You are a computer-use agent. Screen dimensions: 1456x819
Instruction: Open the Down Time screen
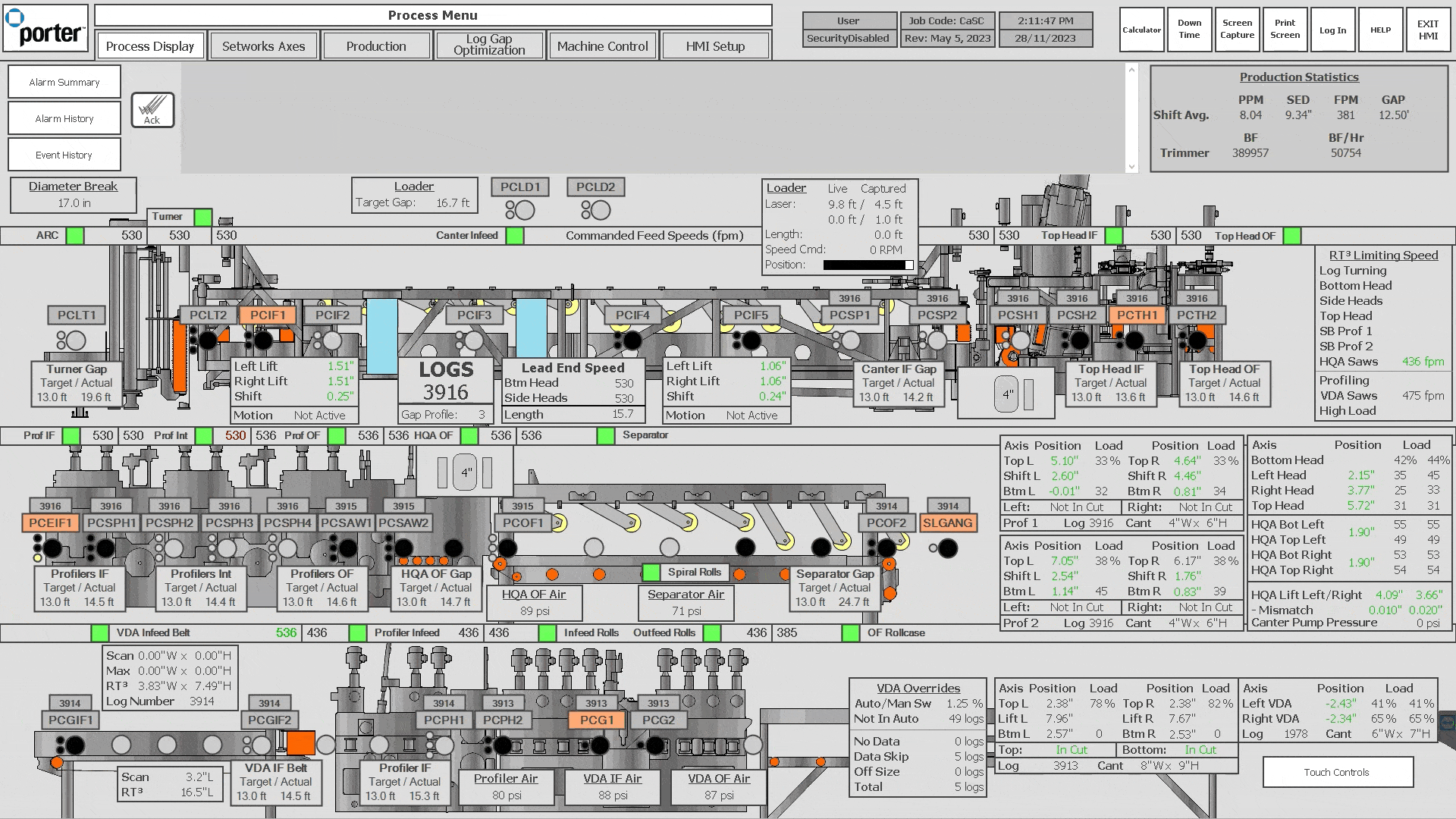point(1189,30)
